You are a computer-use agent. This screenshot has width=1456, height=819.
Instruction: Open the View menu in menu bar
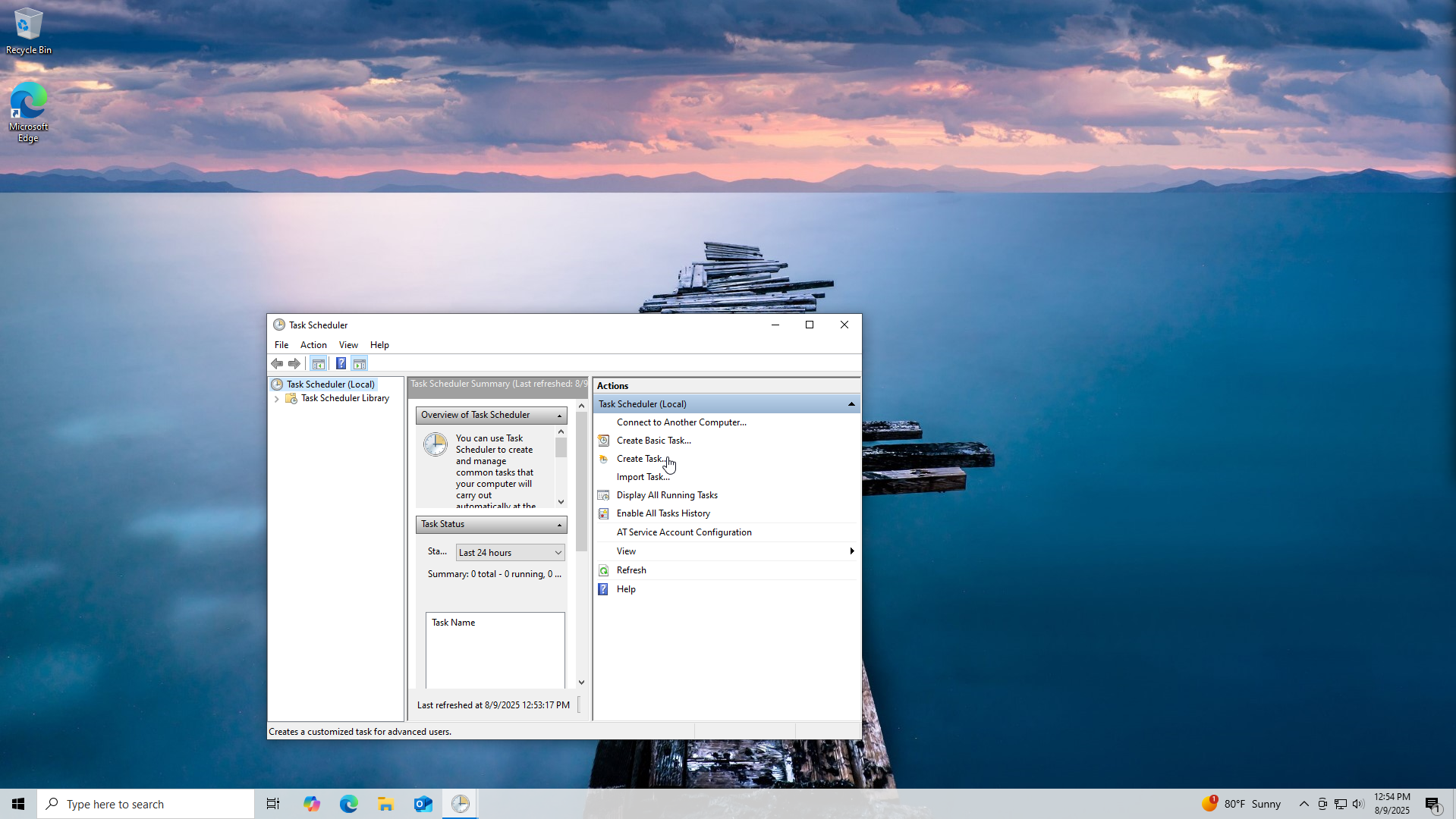coord(348,345)
